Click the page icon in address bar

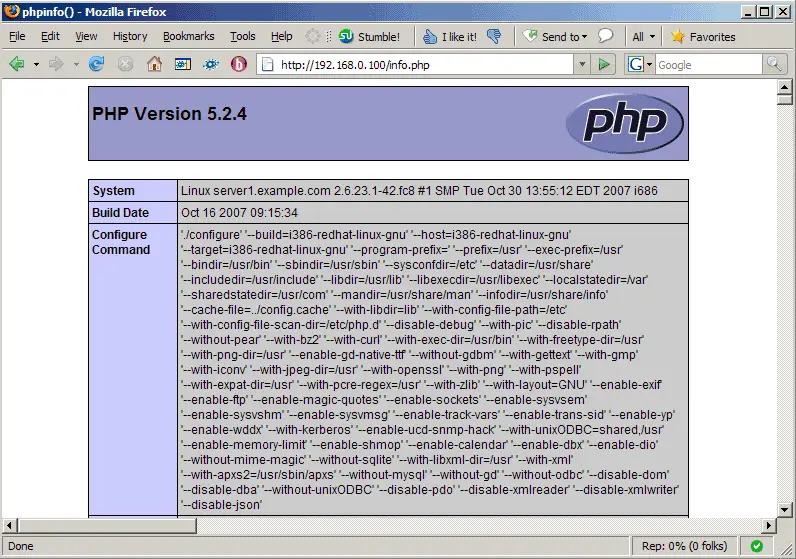point(268,64)
